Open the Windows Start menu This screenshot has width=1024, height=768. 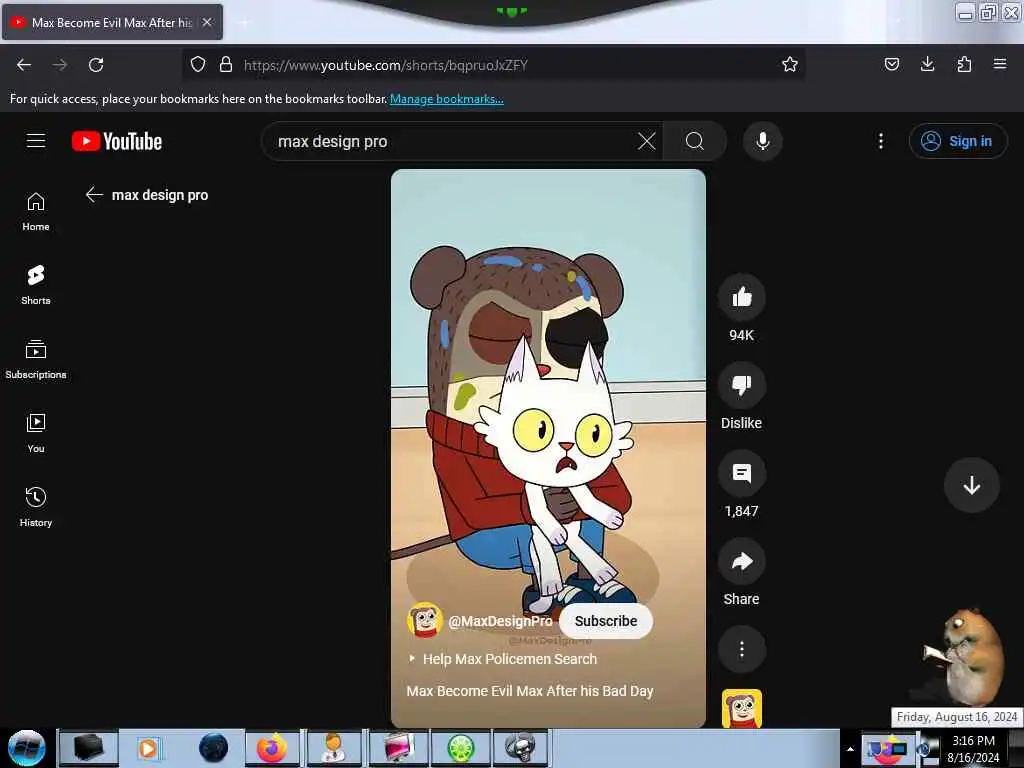(x=27, y=748)
